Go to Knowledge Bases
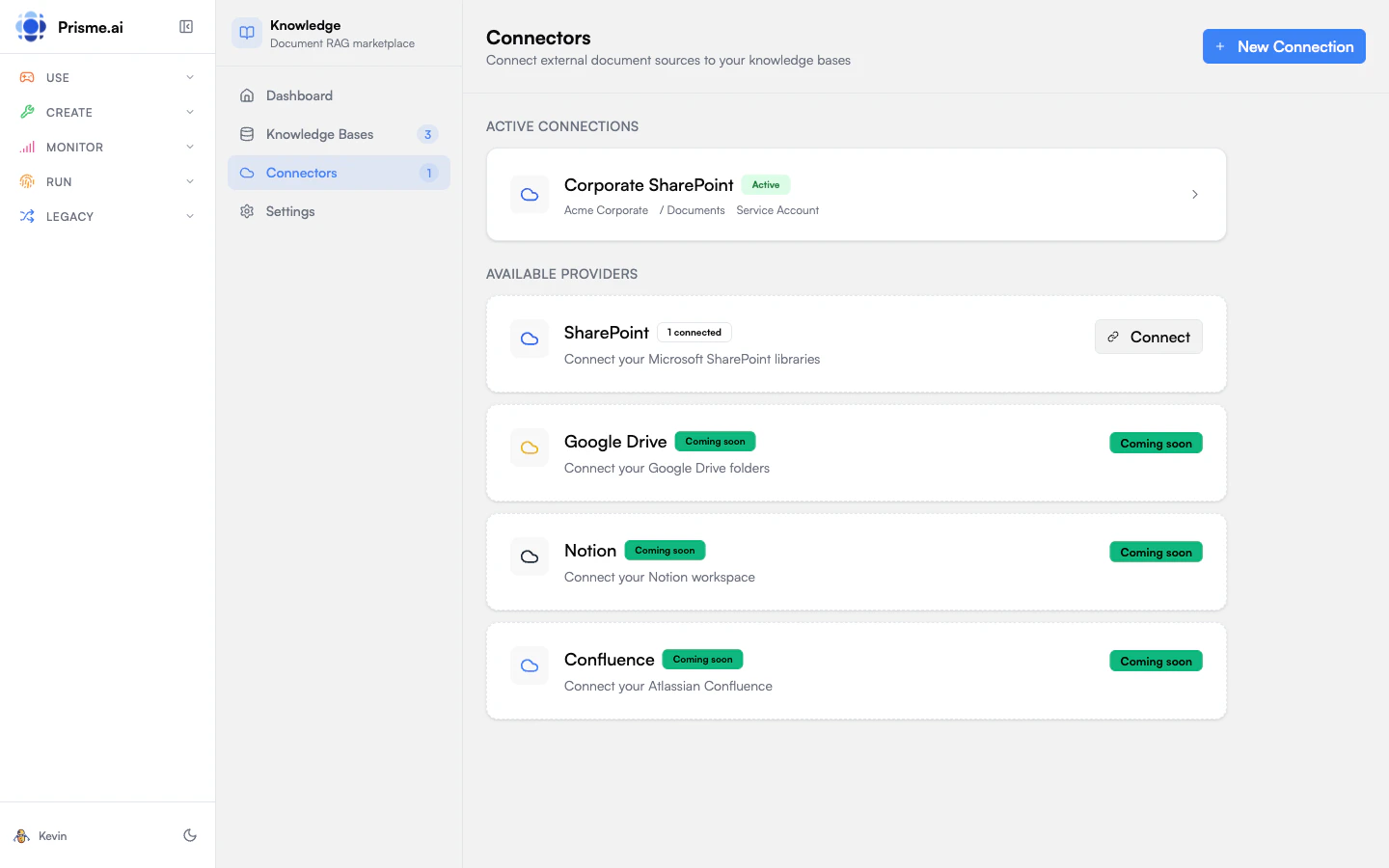1389x868 pixels. 339,134
